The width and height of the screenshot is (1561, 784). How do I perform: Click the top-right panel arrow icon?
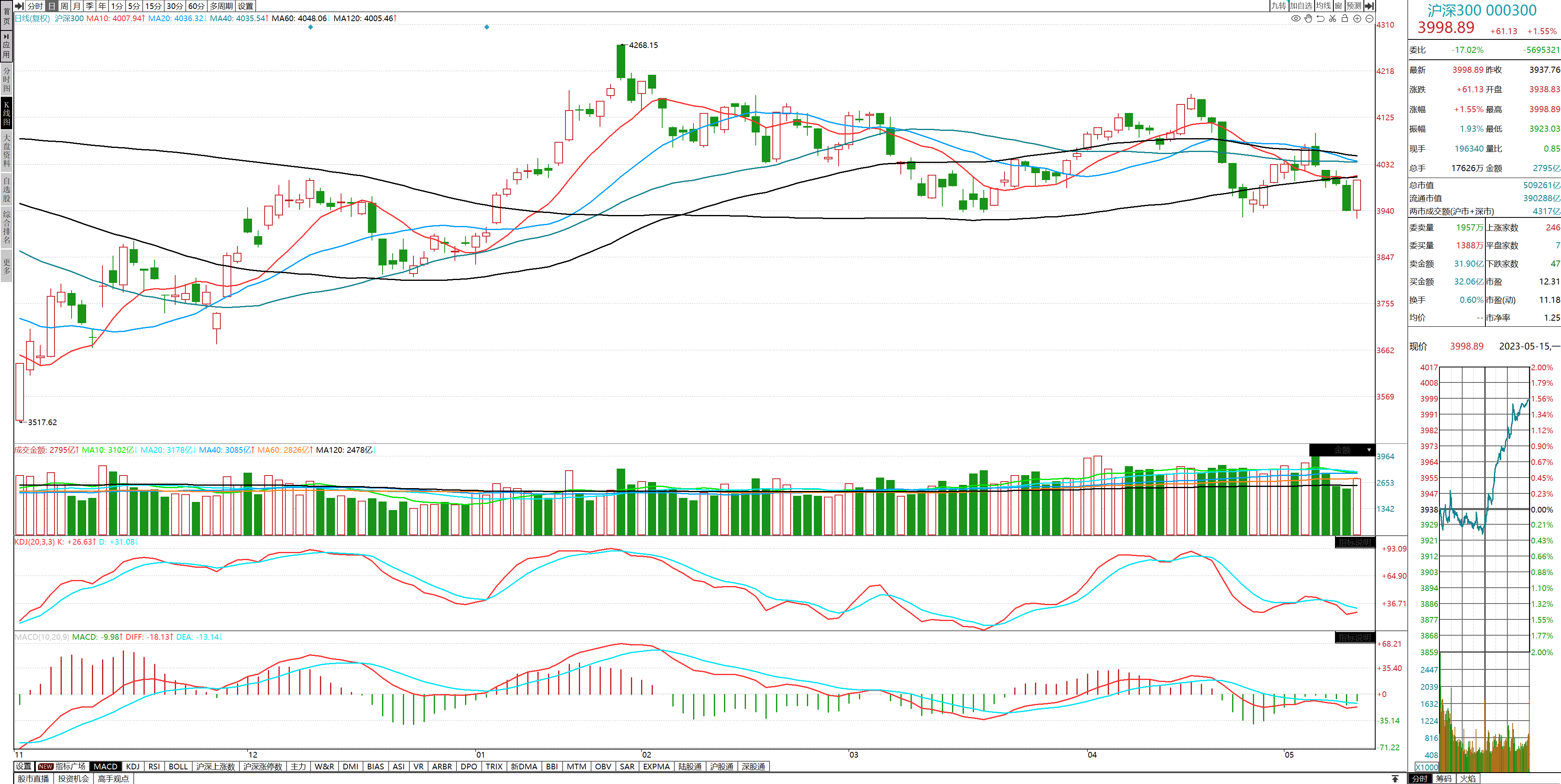[x=1370, y=6]
